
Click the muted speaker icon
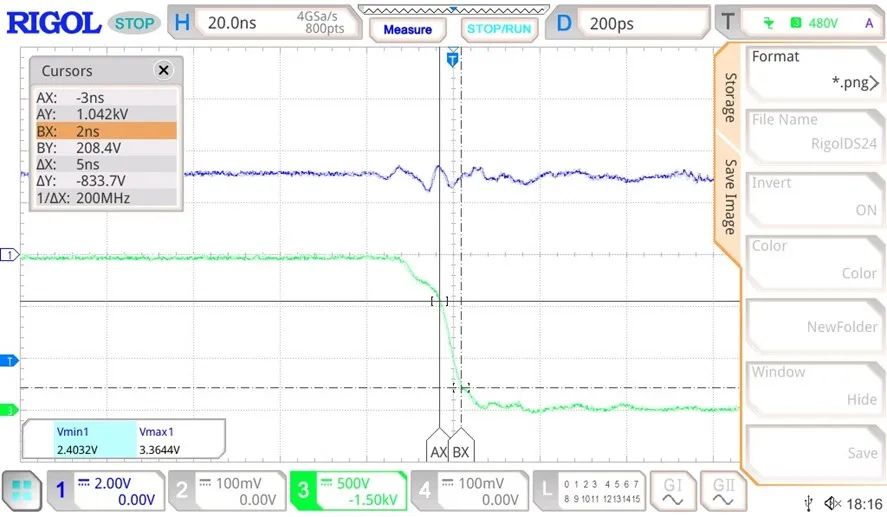coord(833,503)
